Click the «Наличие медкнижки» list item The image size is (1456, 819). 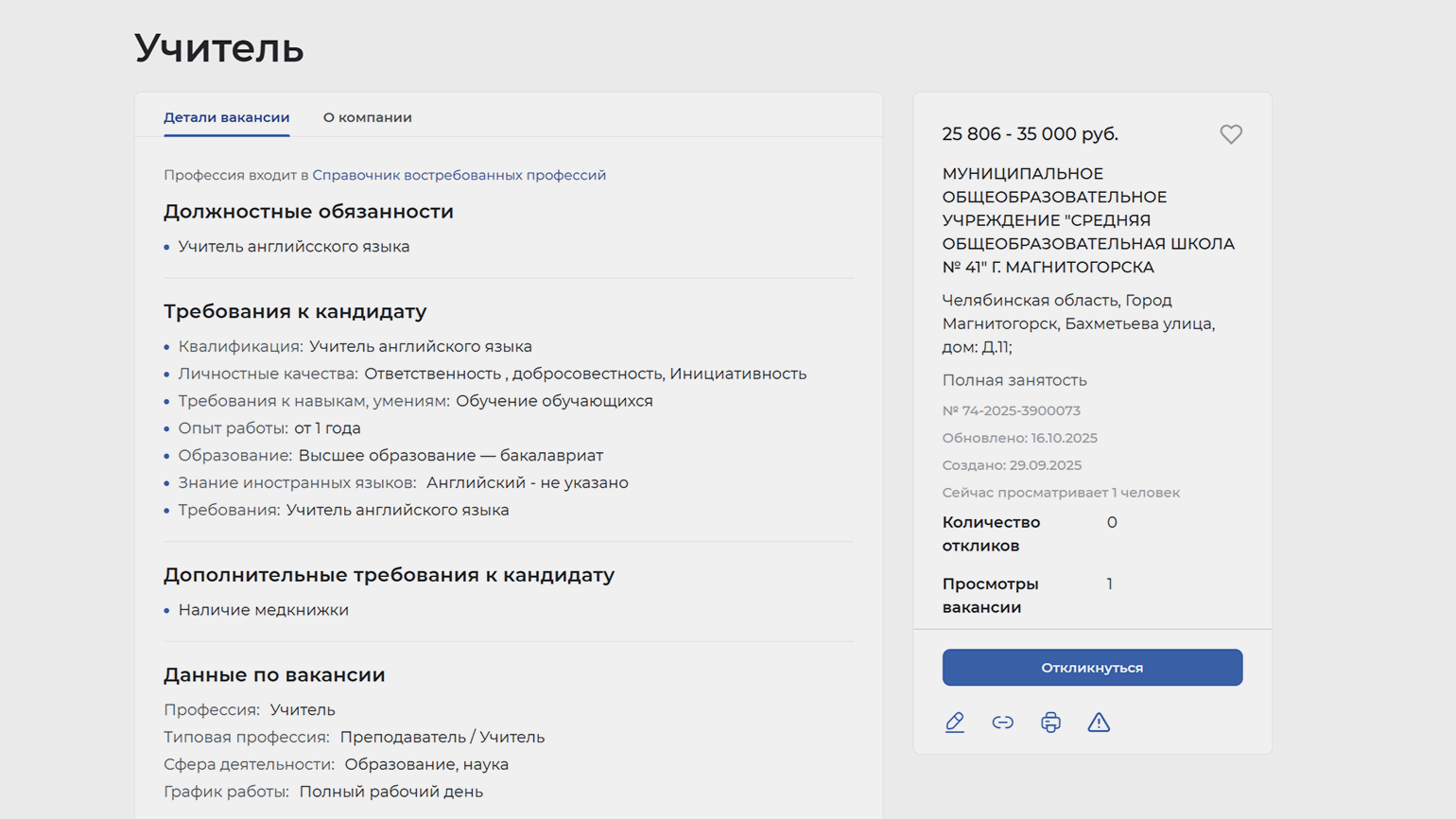point(263,610)
